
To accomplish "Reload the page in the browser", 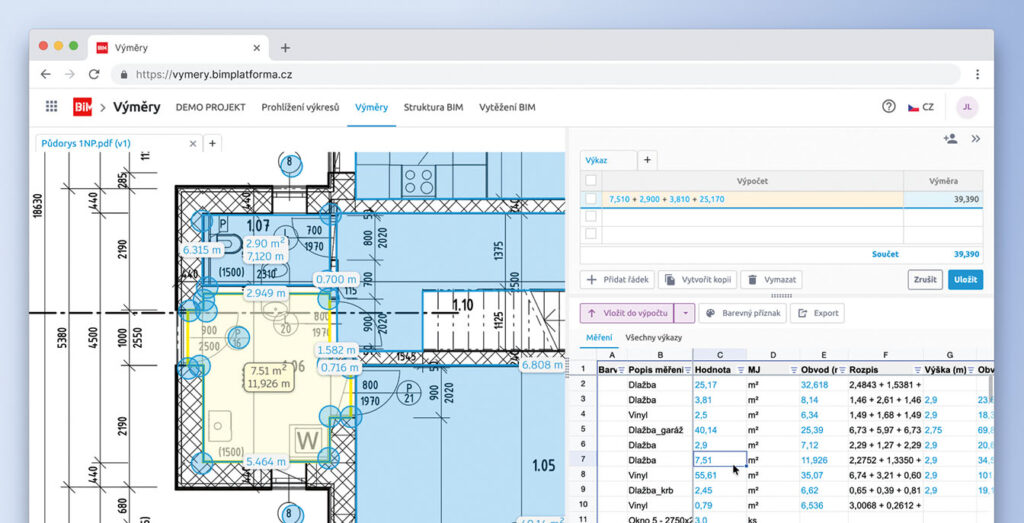I will point(94,74).
